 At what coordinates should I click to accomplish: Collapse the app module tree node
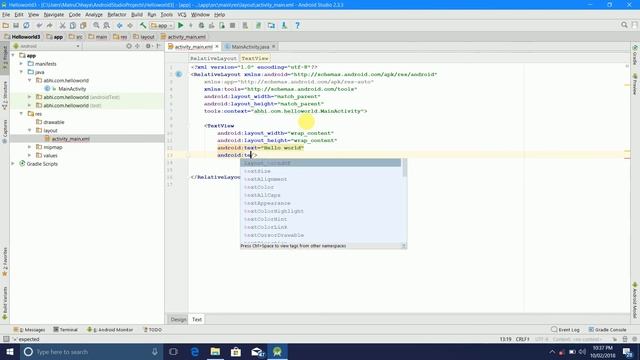click(13, 55)
